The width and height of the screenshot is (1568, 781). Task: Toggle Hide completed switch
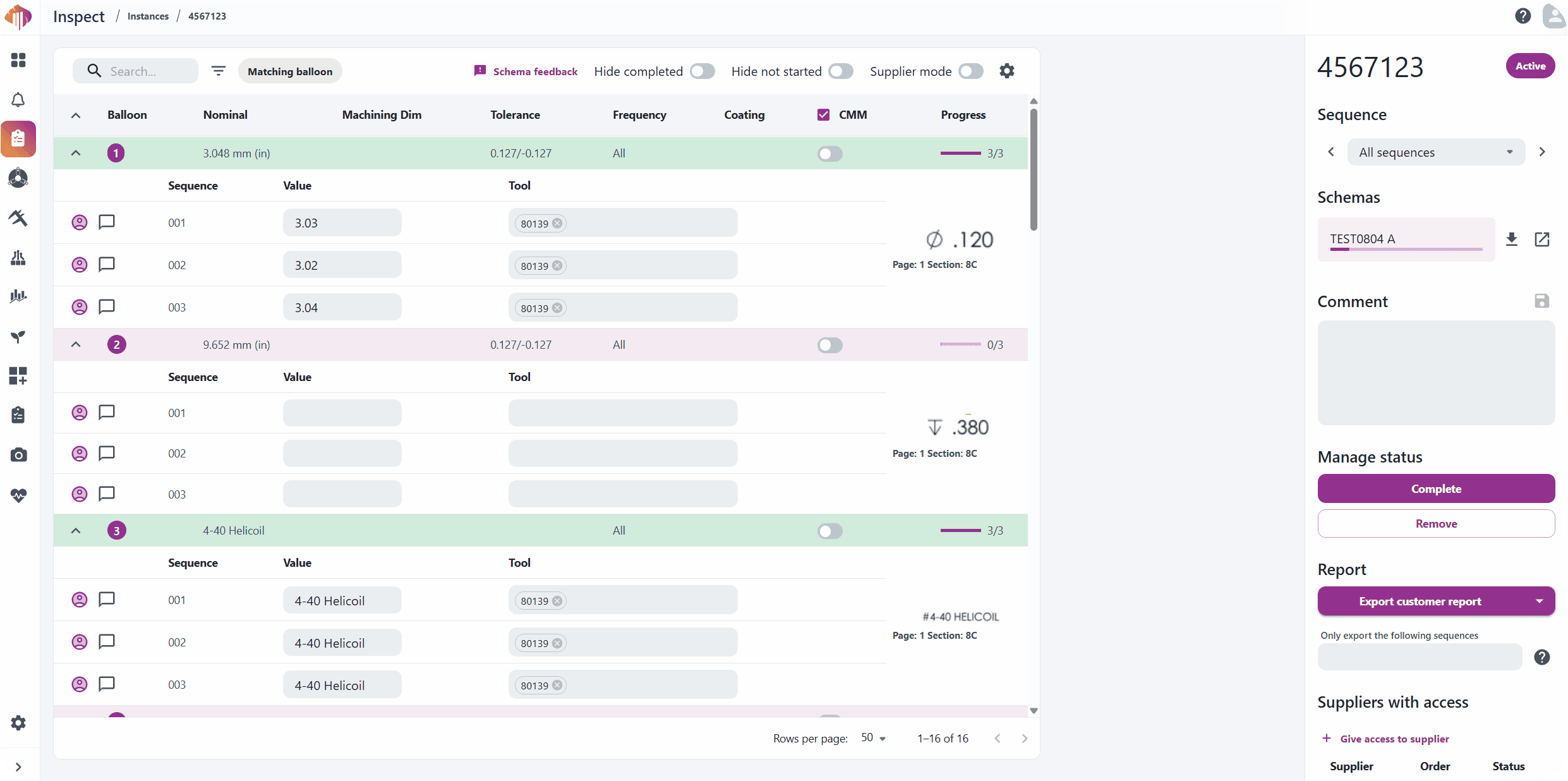point(702,71)
